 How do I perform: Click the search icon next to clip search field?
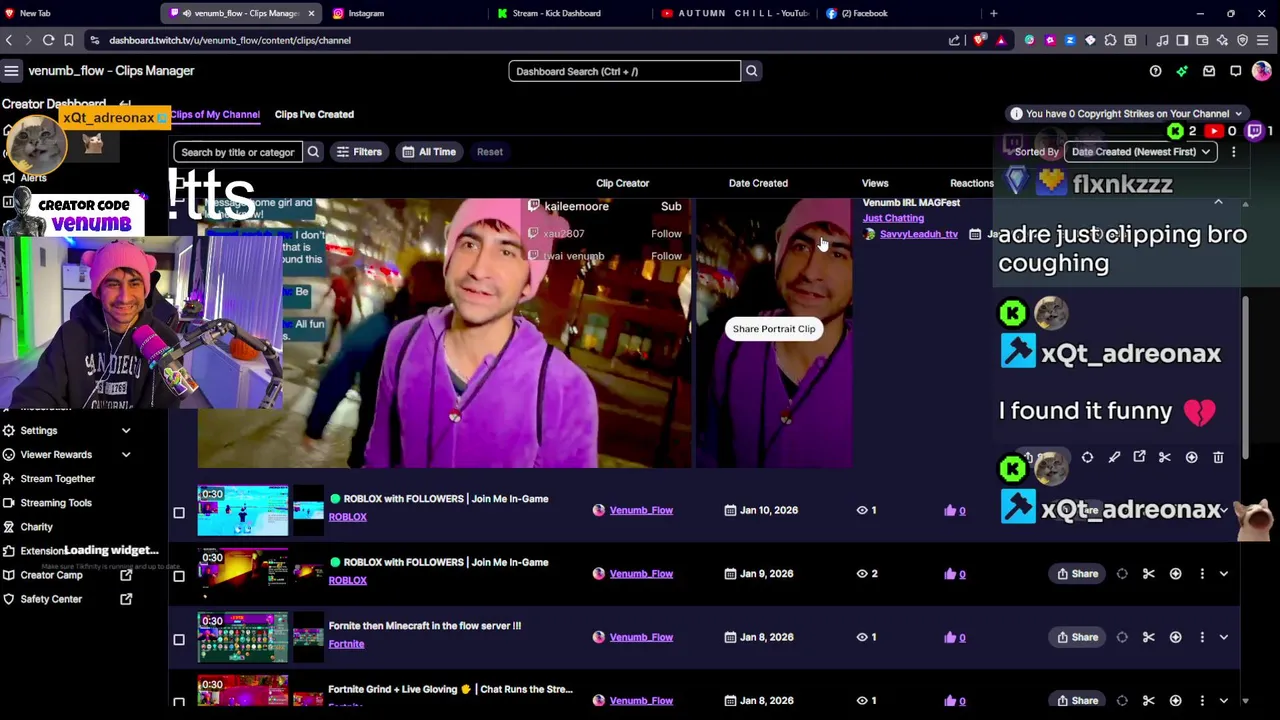(313, 152)
